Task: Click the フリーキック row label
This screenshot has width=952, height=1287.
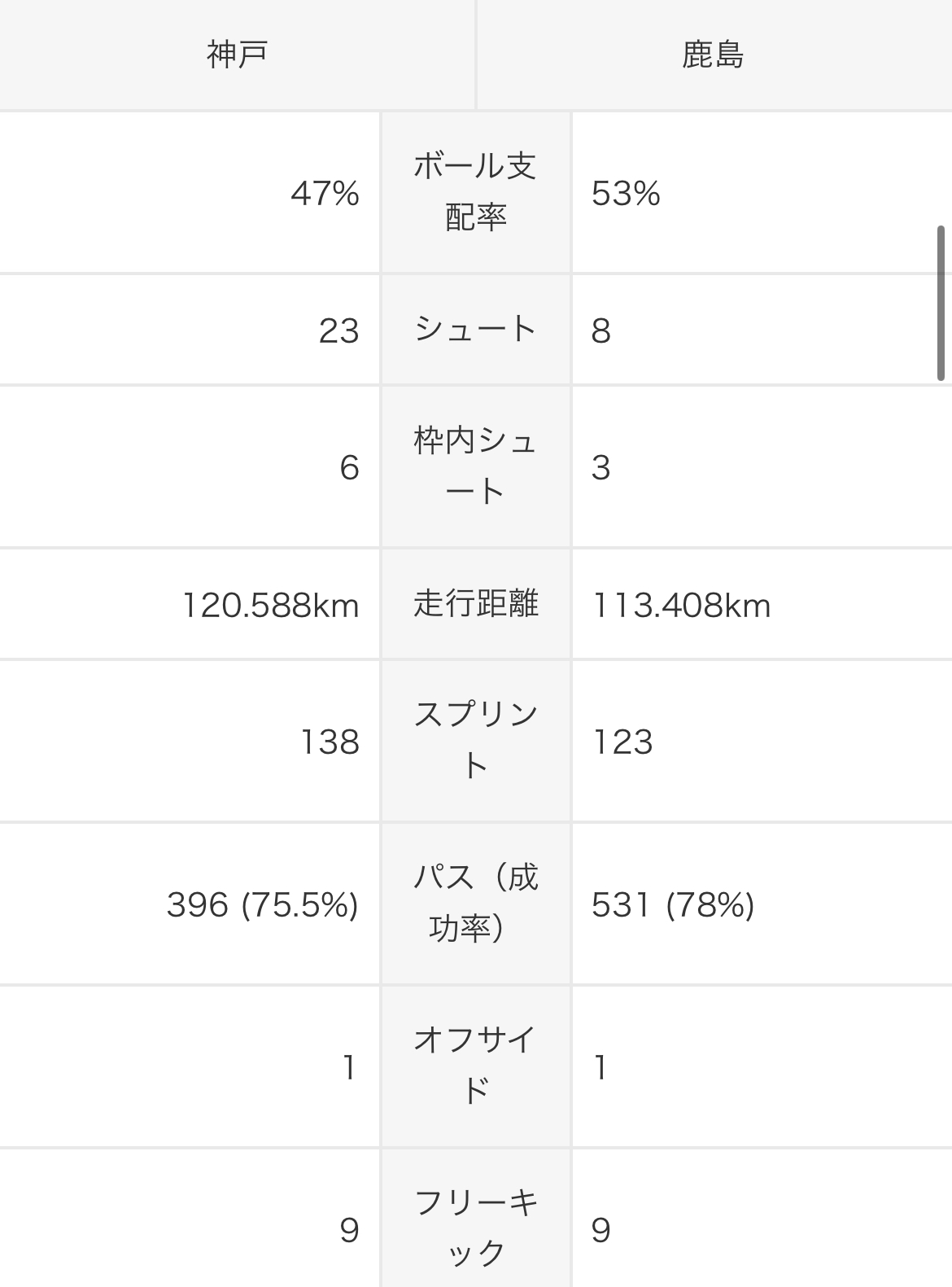Action: point(475,1228)
